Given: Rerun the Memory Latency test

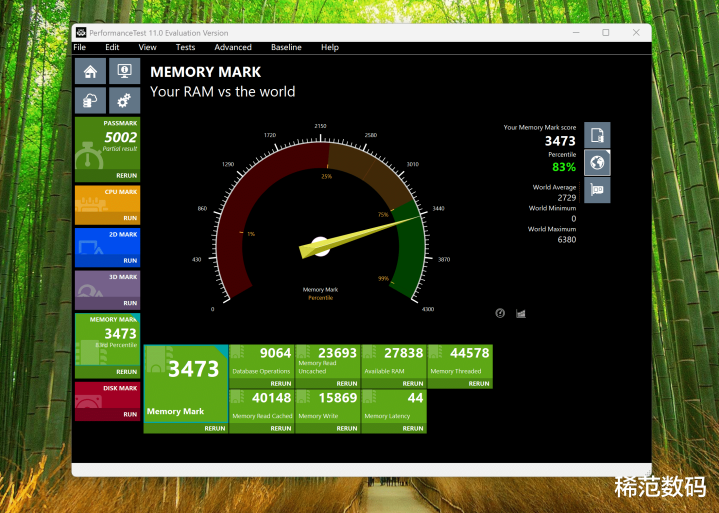Looking at the screenshot, I should point(413,428).
